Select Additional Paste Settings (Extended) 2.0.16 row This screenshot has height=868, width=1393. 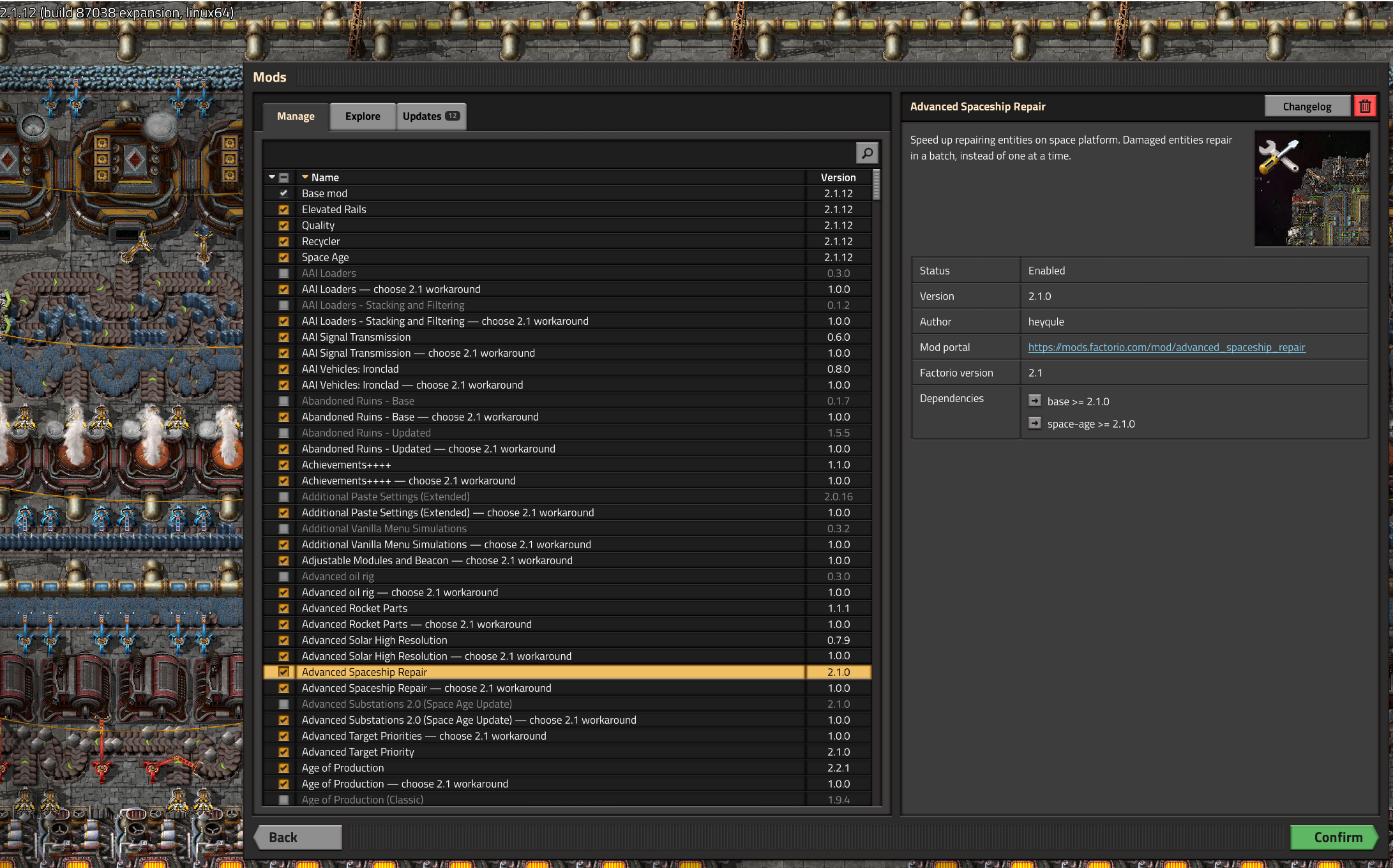pyautogui.click(x=567, y=497)
